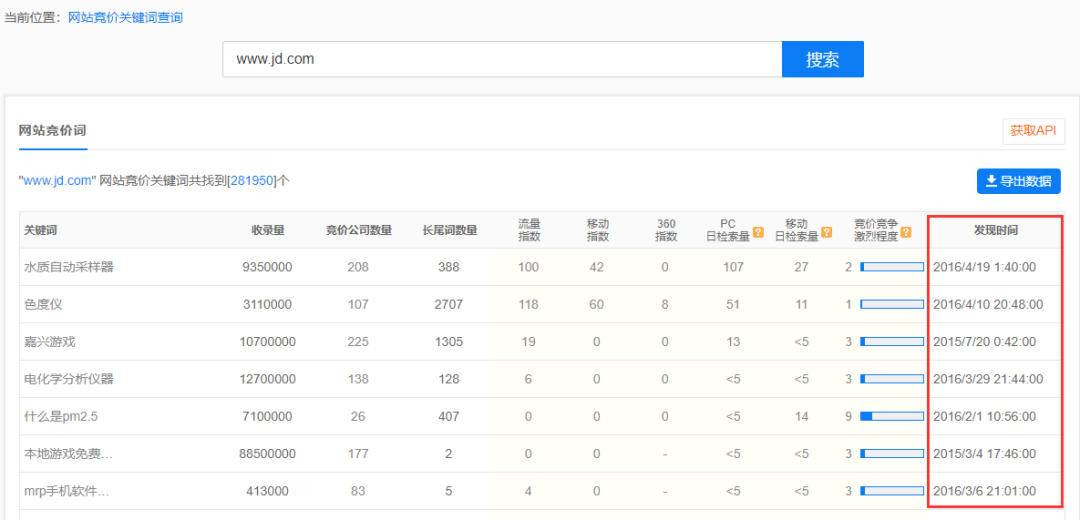Viewport: 1080px width, 520px height.
Task: Click keyword 什么是pm2.5
Action: click(x=59, y=416)
